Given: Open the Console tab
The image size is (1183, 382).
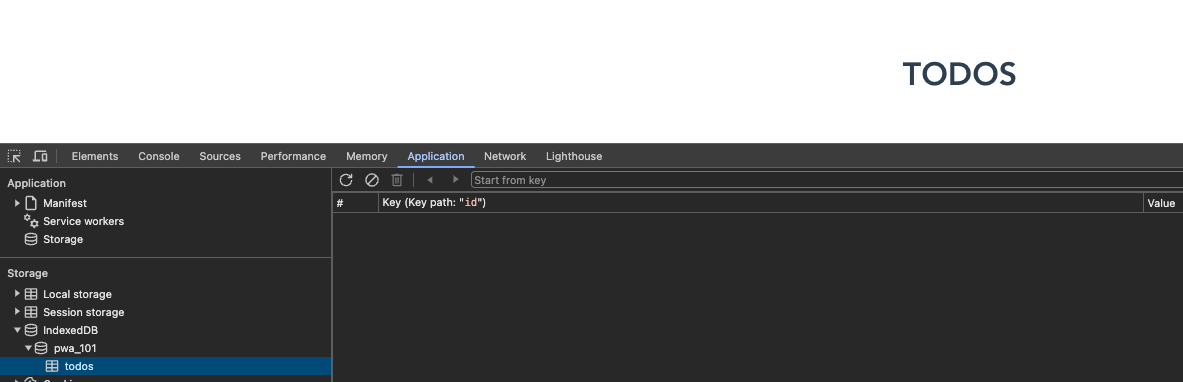Looking at the screenshot, I should [158, 156].
